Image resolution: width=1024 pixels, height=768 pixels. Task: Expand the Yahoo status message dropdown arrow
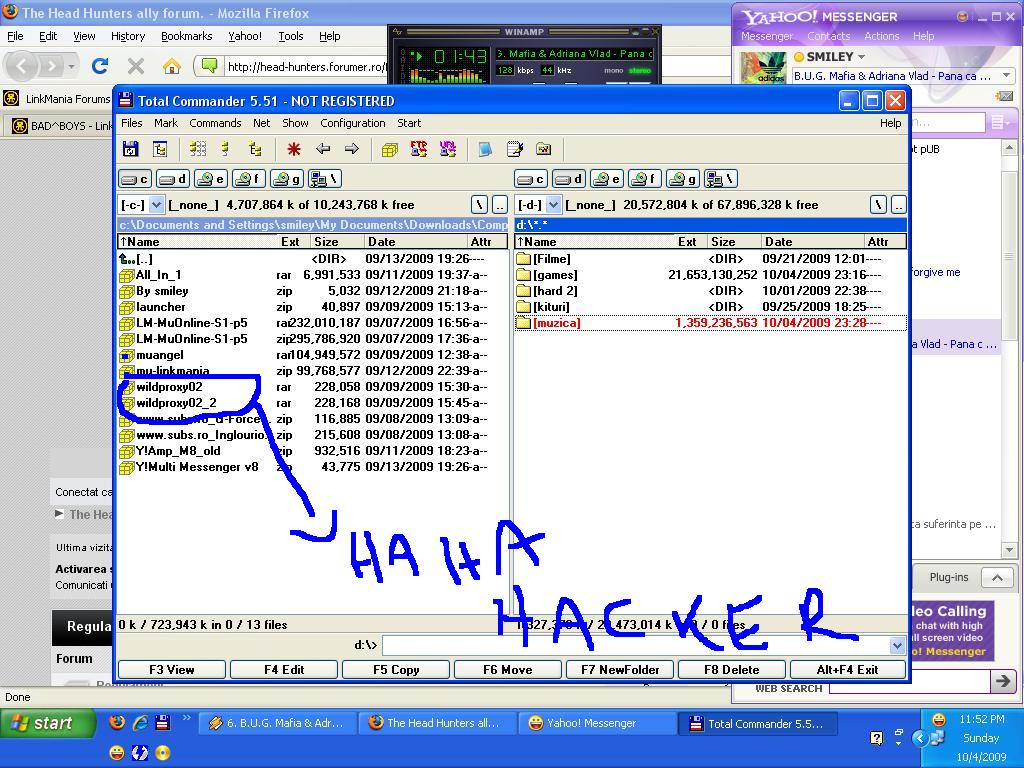[1006, 76]
